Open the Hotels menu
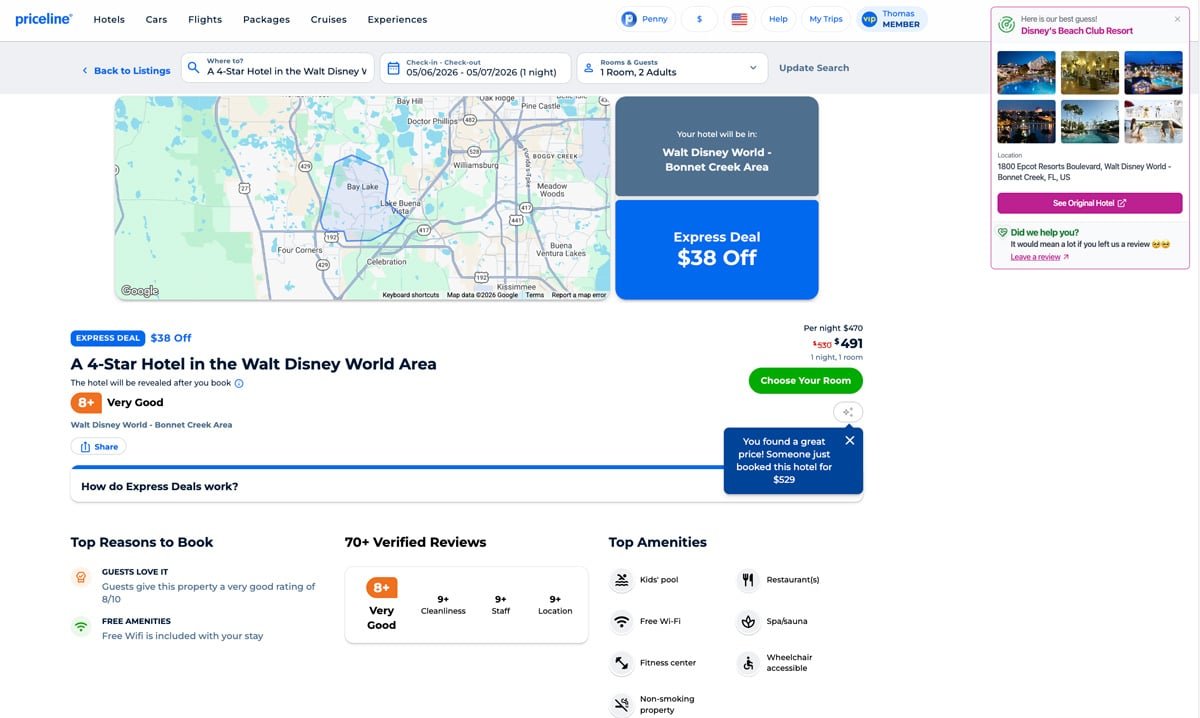The height and width of the screenshot is (718, 1200). pos(109,19)
